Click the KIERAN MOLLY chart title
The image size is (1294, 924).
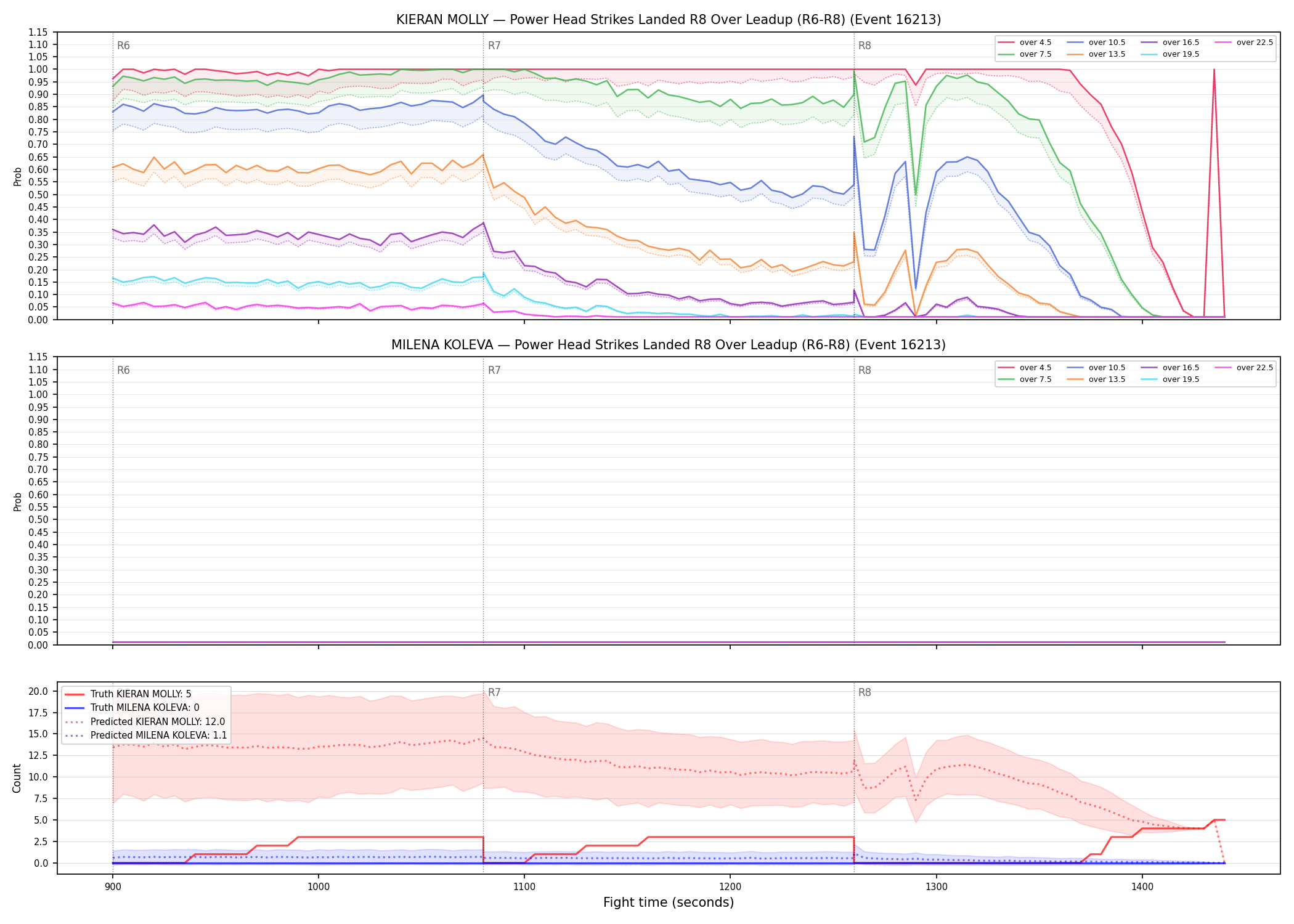[669, 20]
